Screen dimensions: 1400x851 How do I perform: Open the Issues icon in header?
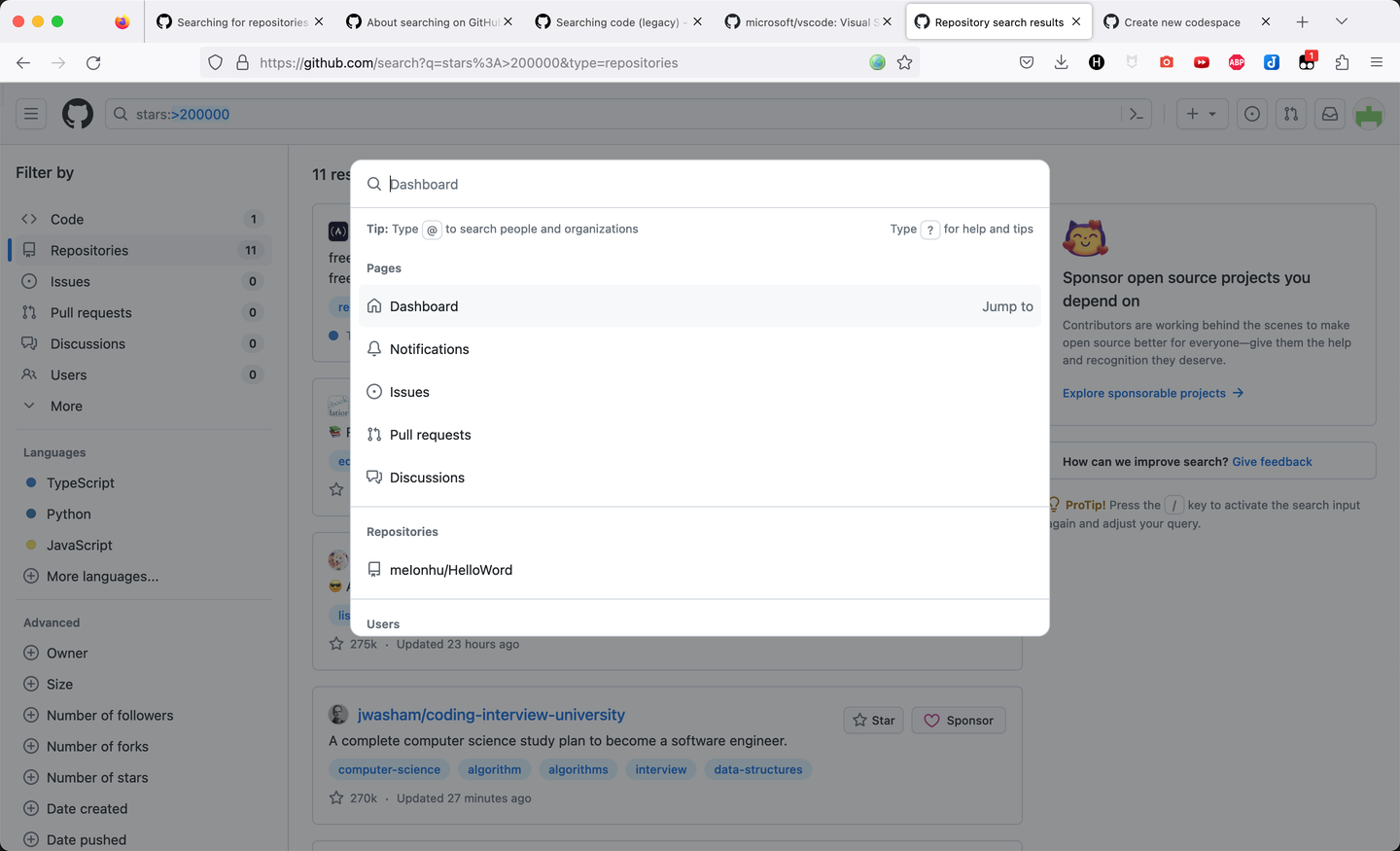(1252, 114)
